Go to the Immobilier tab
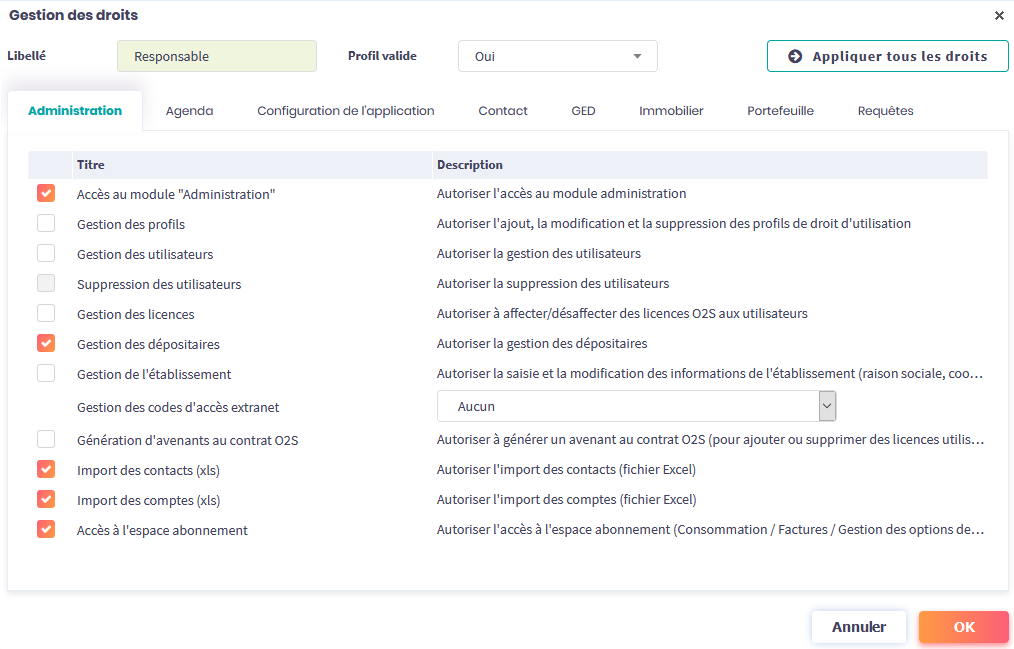The image size is (1014, 649). point(671,111)
